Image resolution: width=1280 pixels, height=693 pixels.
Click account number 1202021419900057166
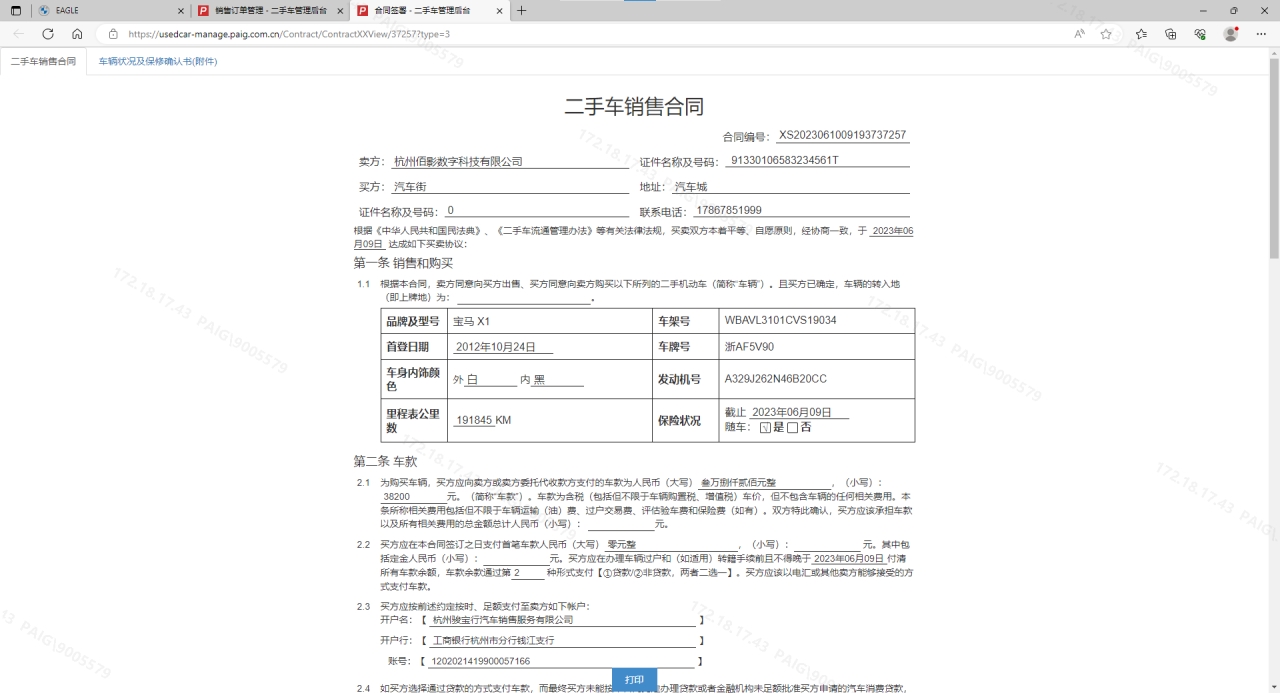tap(481, 661)
